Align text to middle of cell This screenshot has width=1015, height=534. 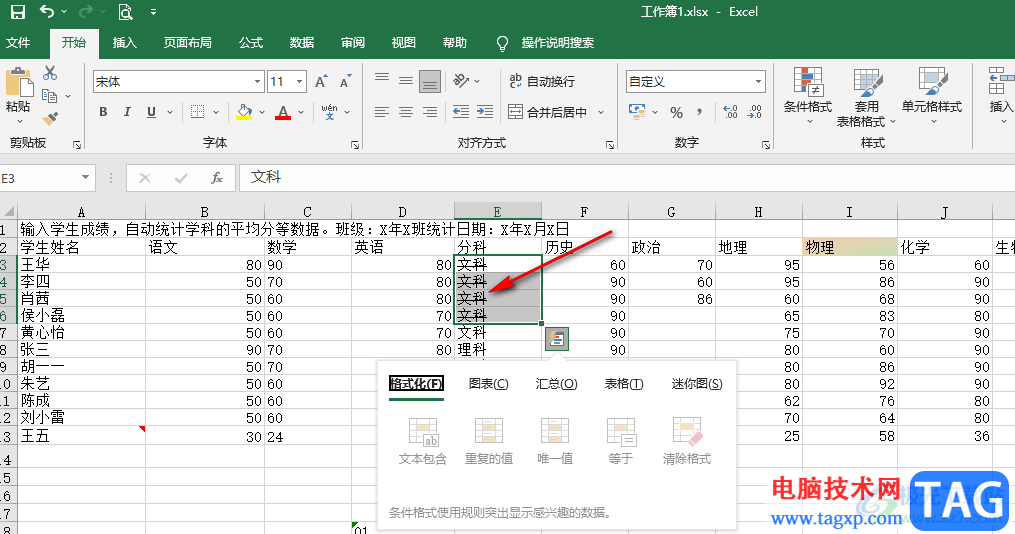pyautogui.click(x=406, y=81)
